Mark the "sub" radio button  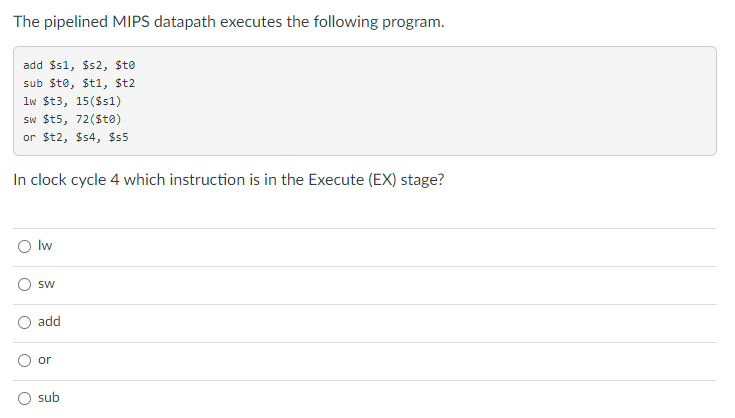coord(22,397)
